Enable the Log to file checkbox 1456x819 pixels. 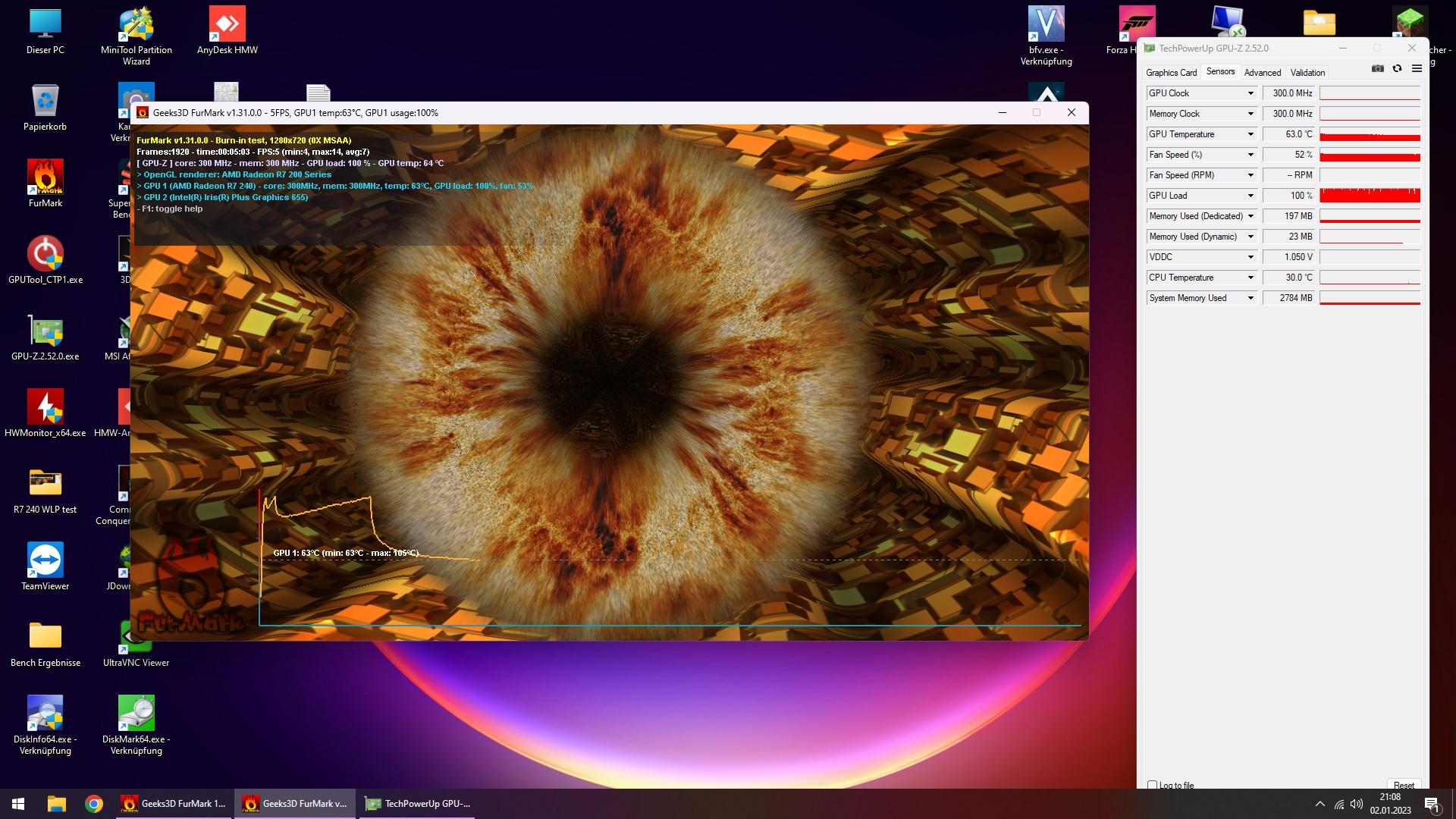coord(1153,785)
